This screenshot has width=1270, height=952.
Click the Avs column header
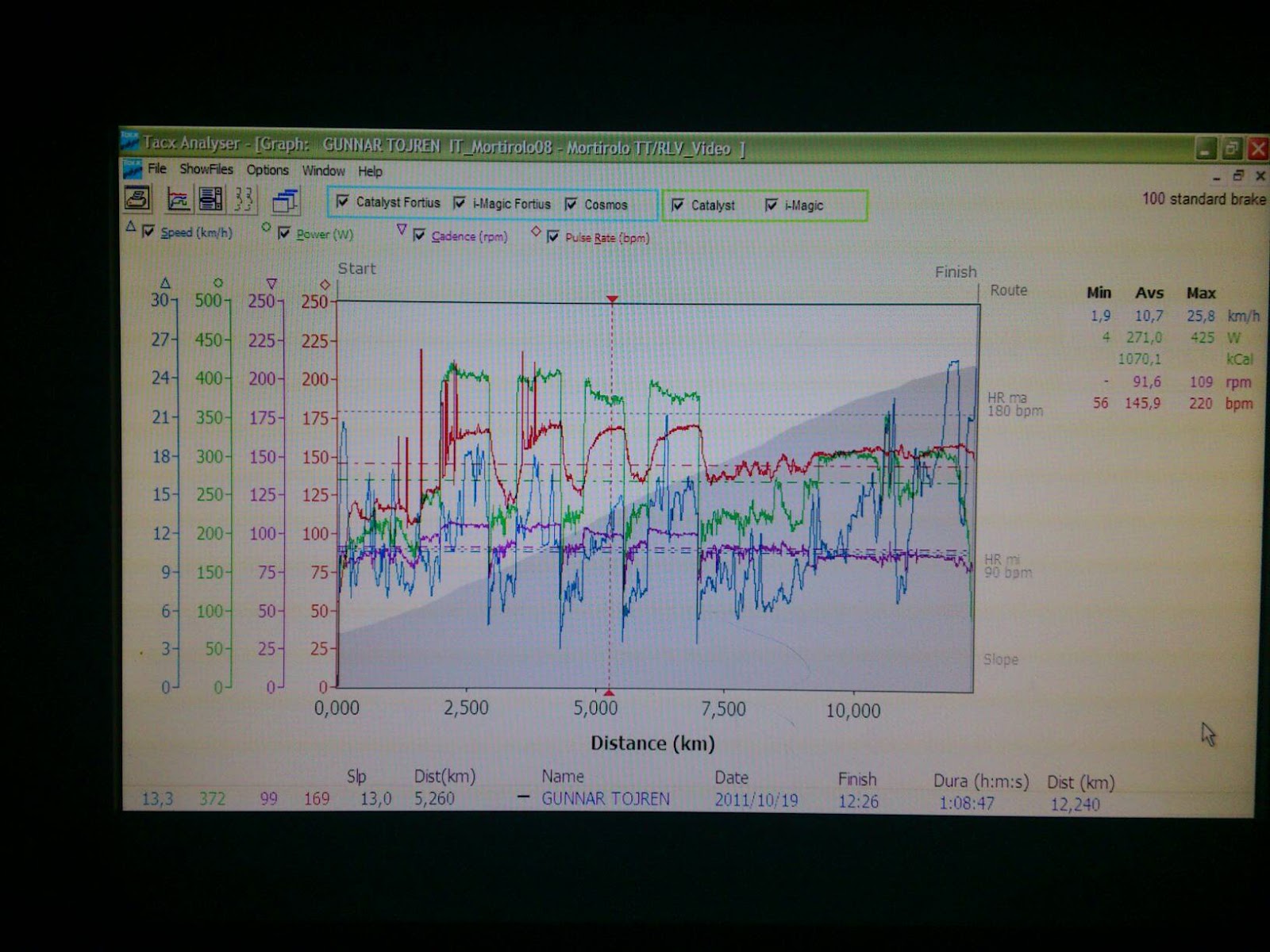click(x=1149, y=294)
